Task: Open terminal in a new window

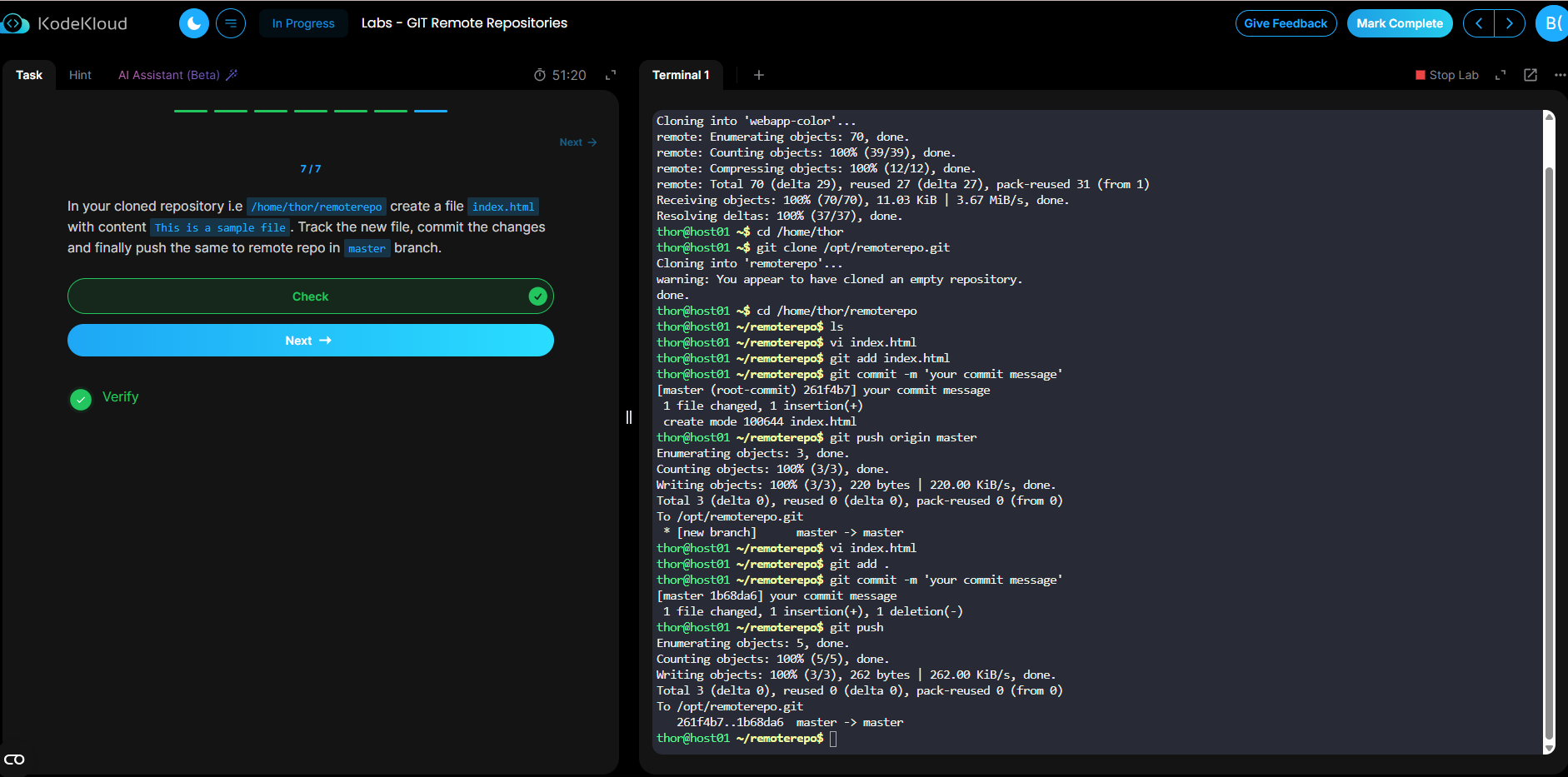Action: coord(1531,75)
